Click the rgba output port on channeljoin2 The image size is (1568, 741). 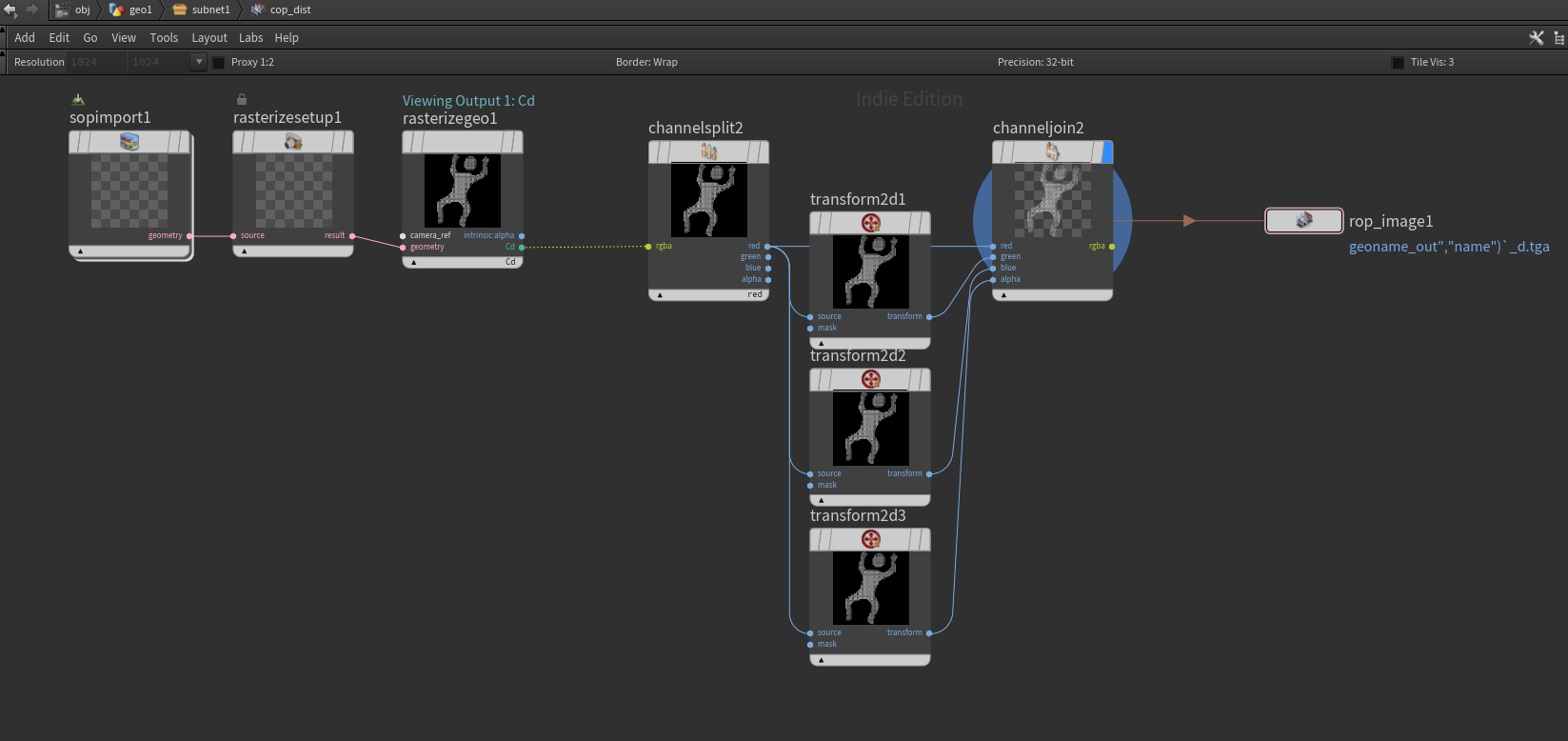coord(1112,246)
